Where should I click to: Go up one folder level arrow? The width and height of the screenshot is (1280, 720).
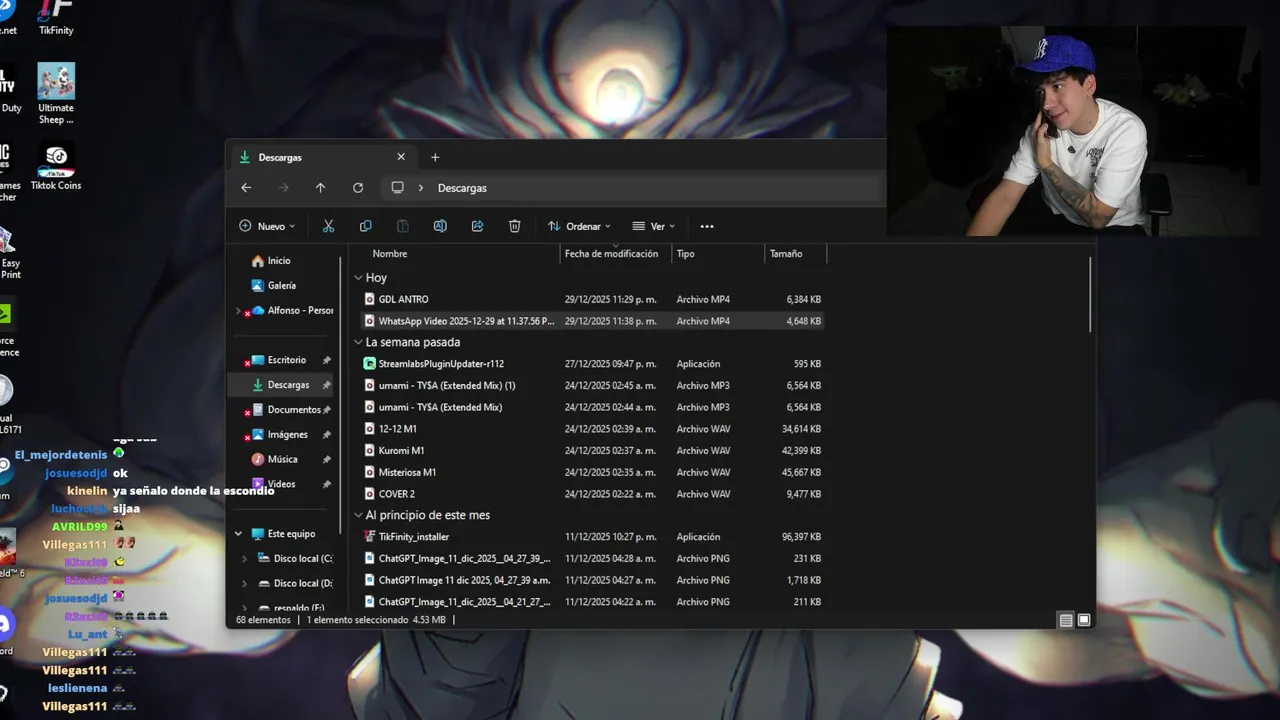[320, 188]
